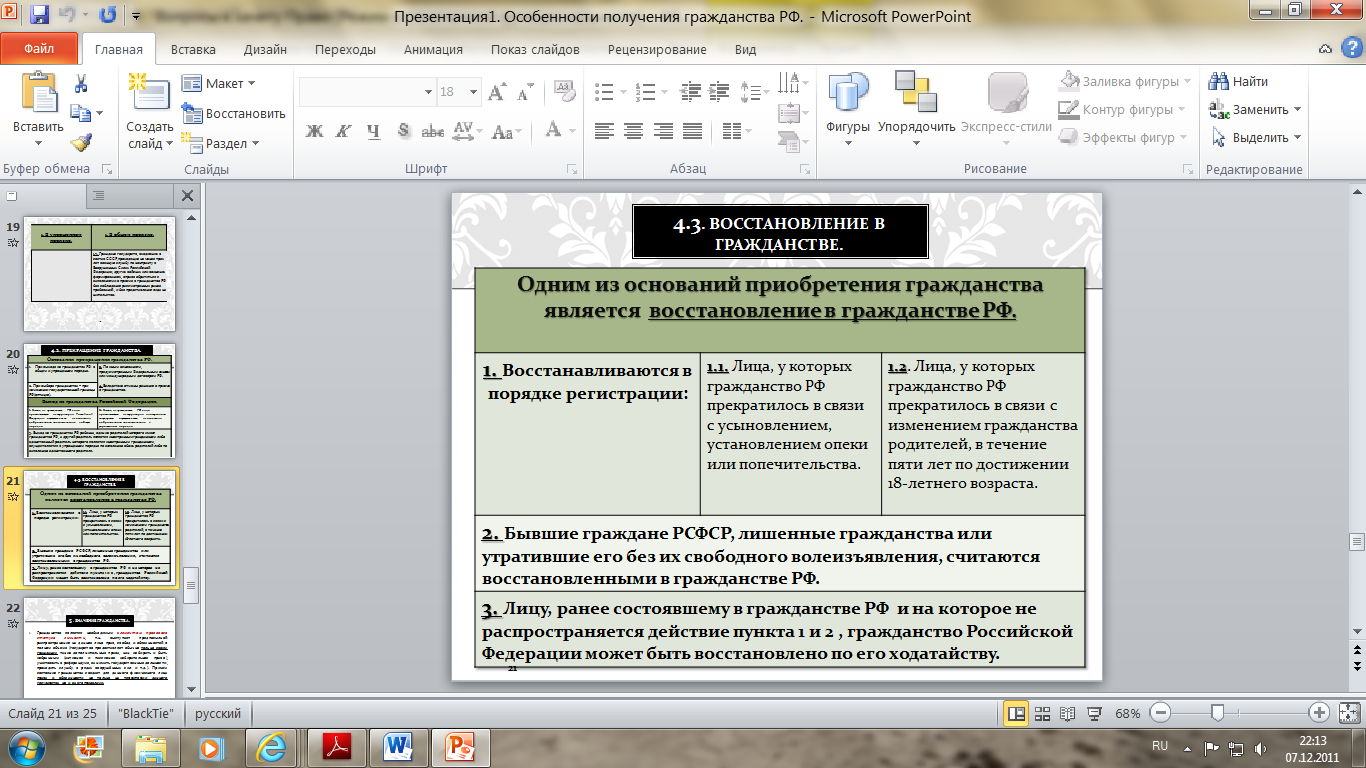
Task: Switch to Slide Sorter view icon
Action: coord(1043,714)
